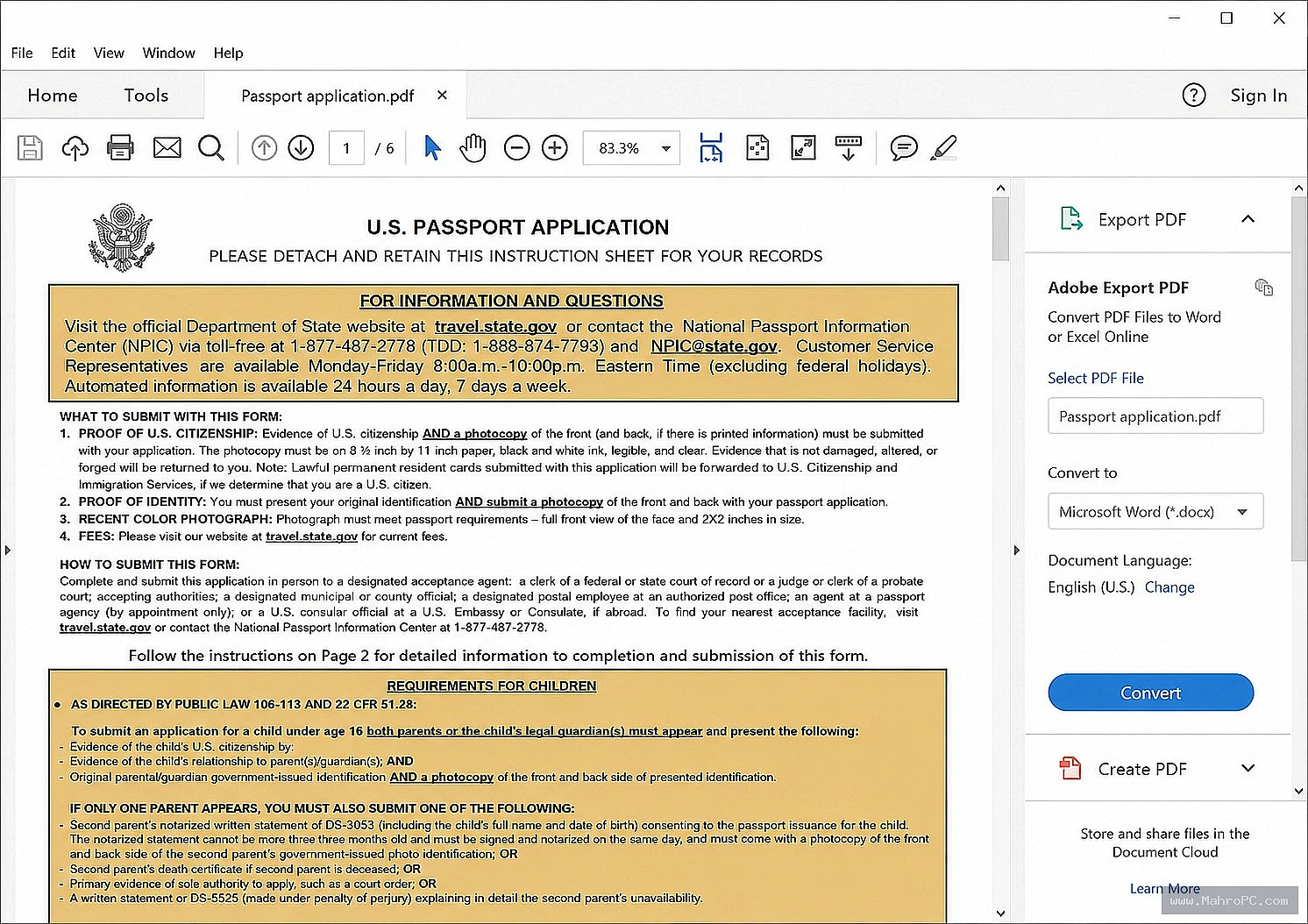Open the View menu

(109, 53)
